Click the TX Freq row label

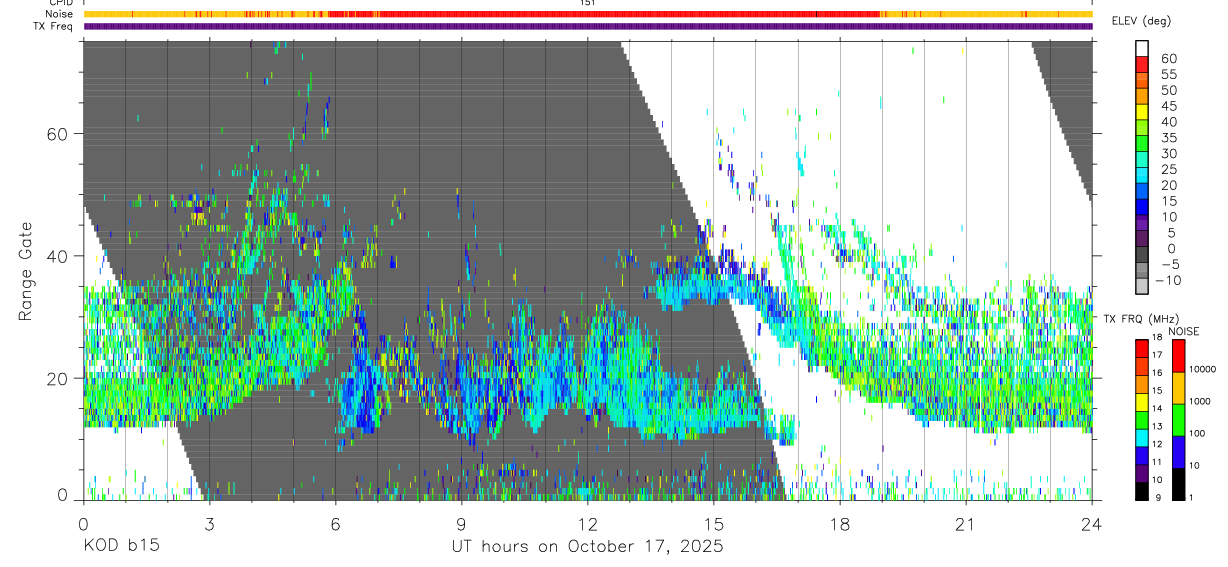(53, 26)
